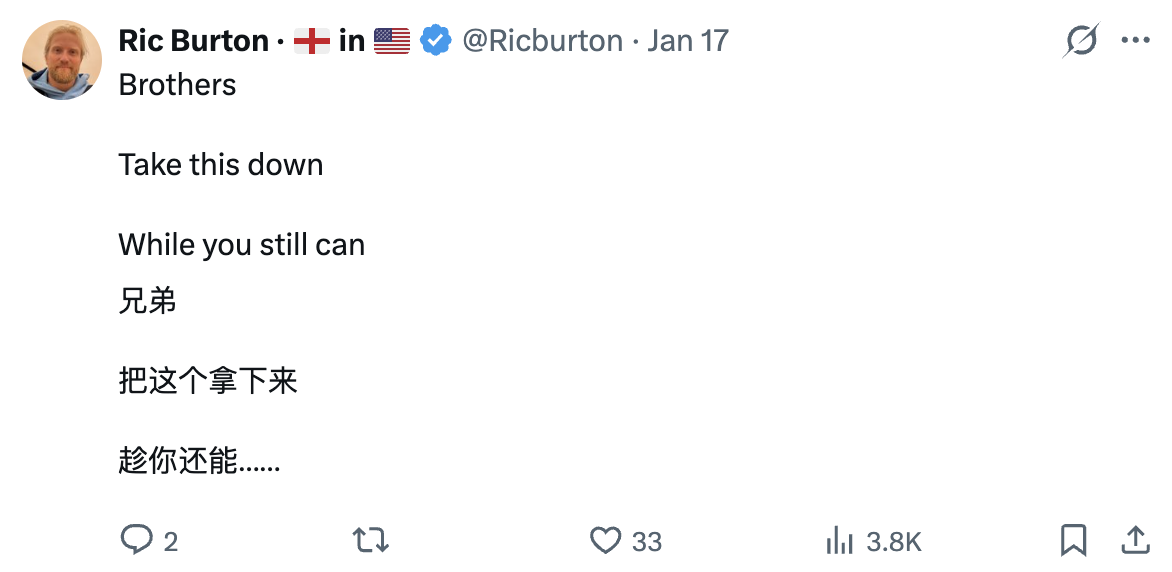
Task: Click the England flag emoji in name
Action: click(x=312, y=41)
